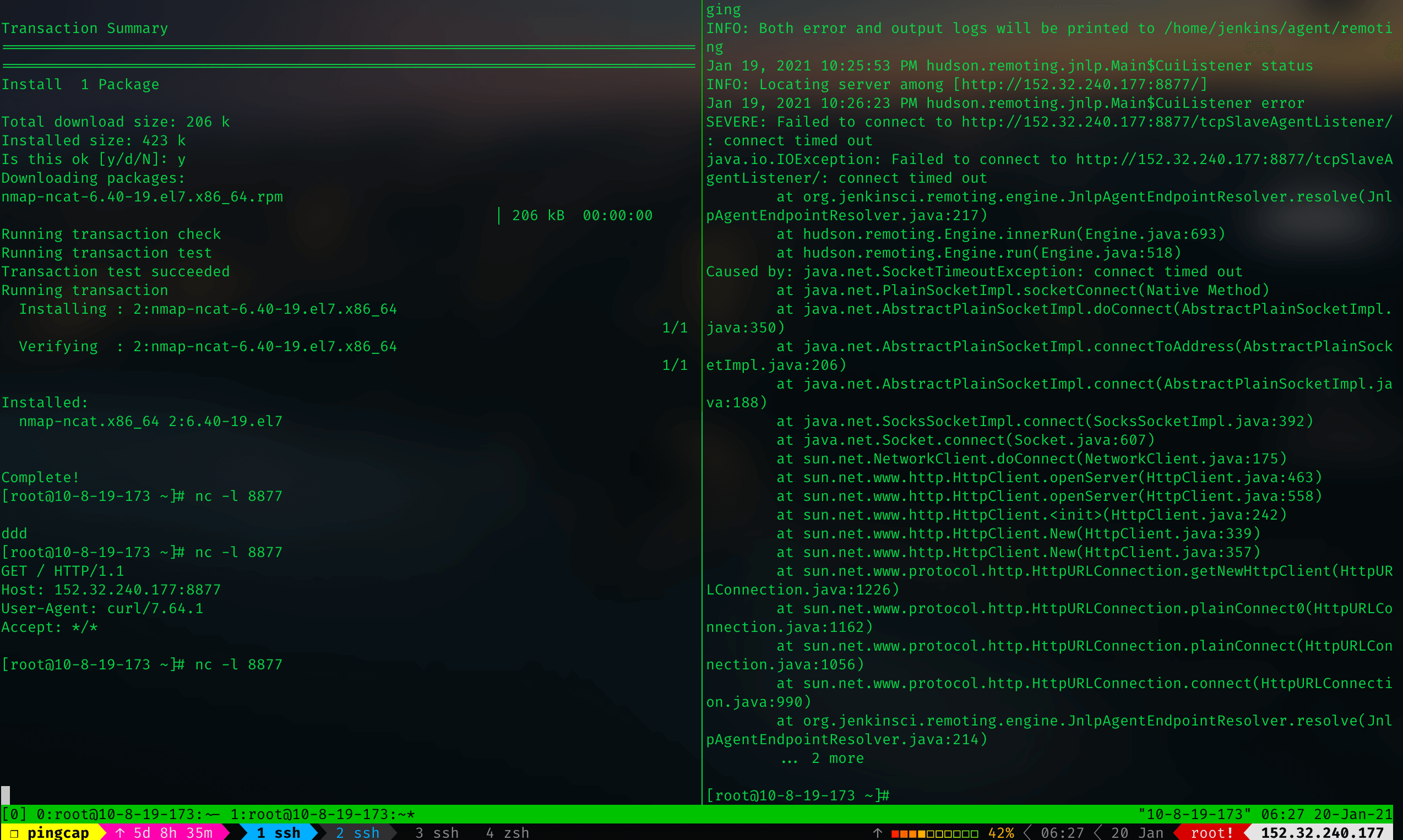1403x840 pixels.
Task: Click the 'ddd' output line
Action: pyautogui.click(x=14, y=533)
